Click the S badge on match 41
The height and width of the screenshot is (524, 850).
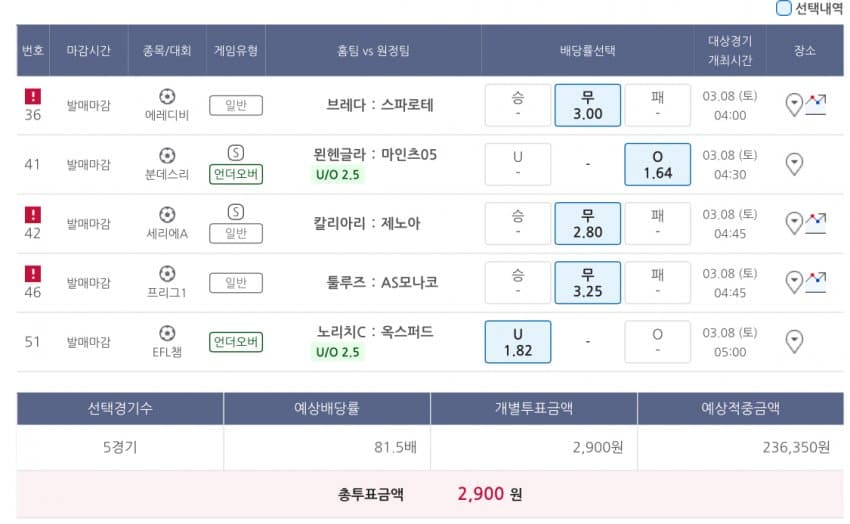pos(236,153)
